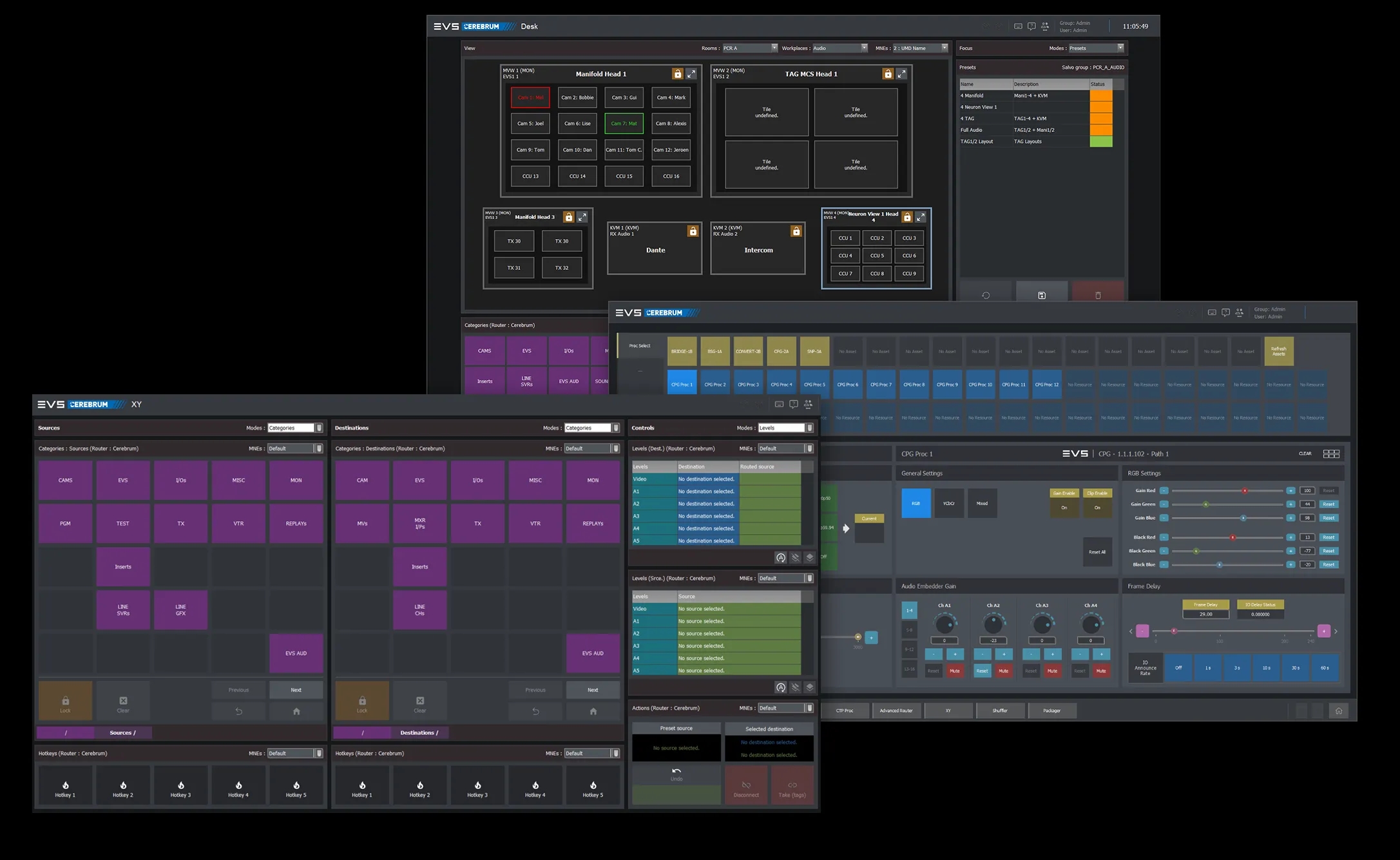Switch to the Packager tab
The width and height of the screenshot is (1400, 860).
[x=1051, y=711]
